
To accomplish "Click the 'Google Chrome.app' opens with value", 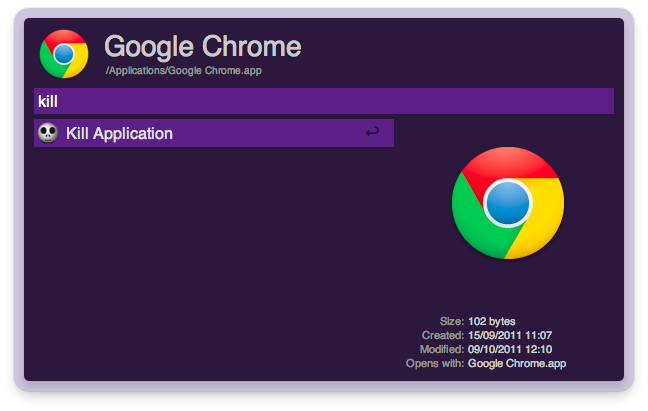I will pos(517,363).
